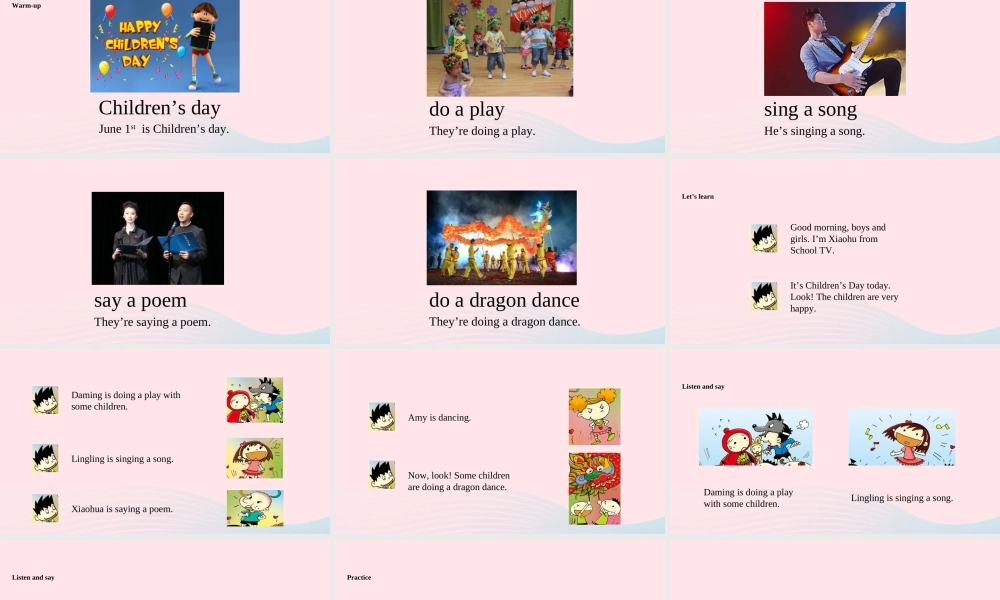Click Xiaohu avatar next to the Lingling sentence
Screen dimensions: 1000x600
pyautogui.click(x=45, y=458)
